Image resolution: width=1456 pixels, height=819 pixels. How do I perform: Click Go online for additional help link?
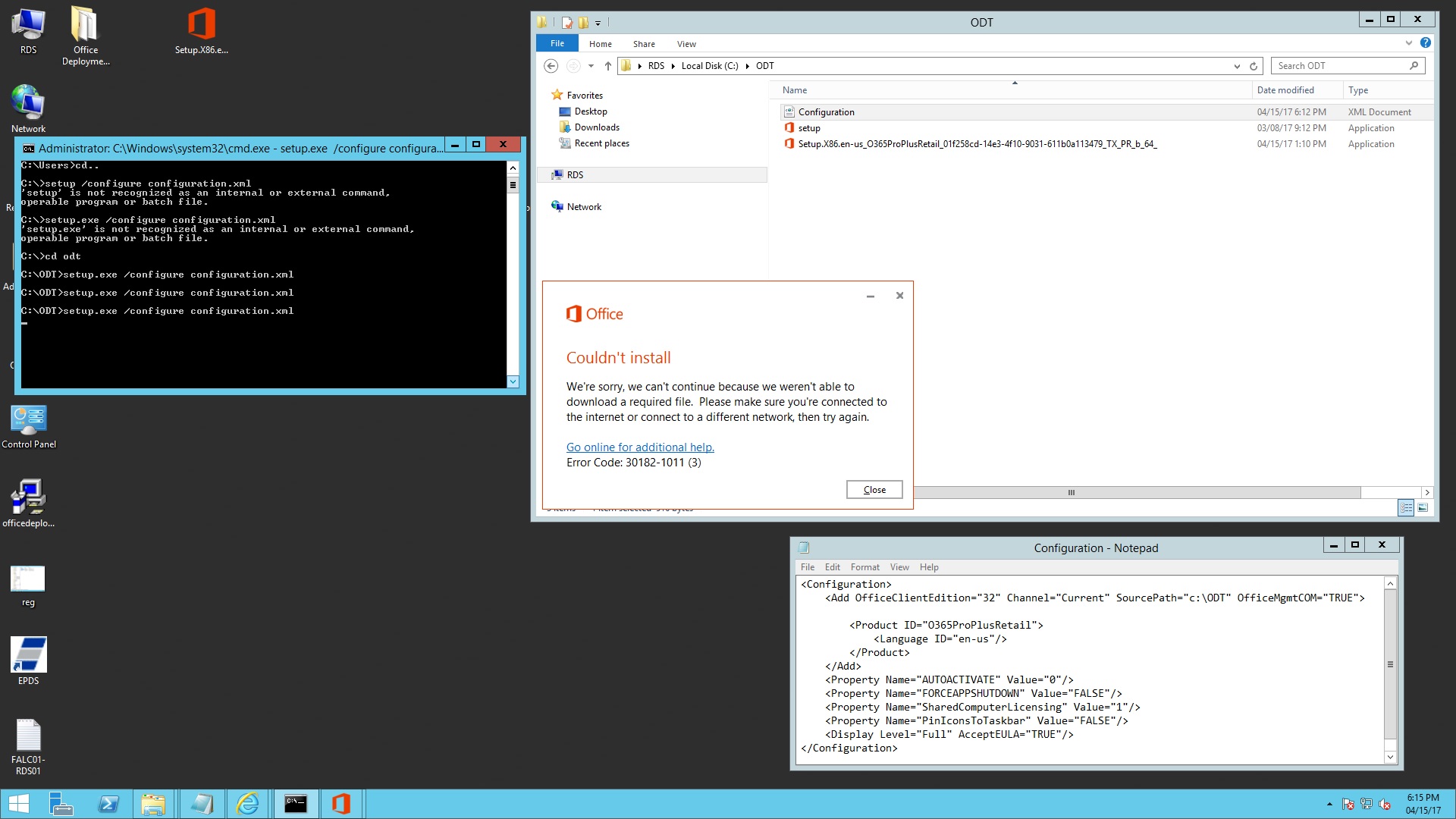pyautogui.click(x=640, y=447)
